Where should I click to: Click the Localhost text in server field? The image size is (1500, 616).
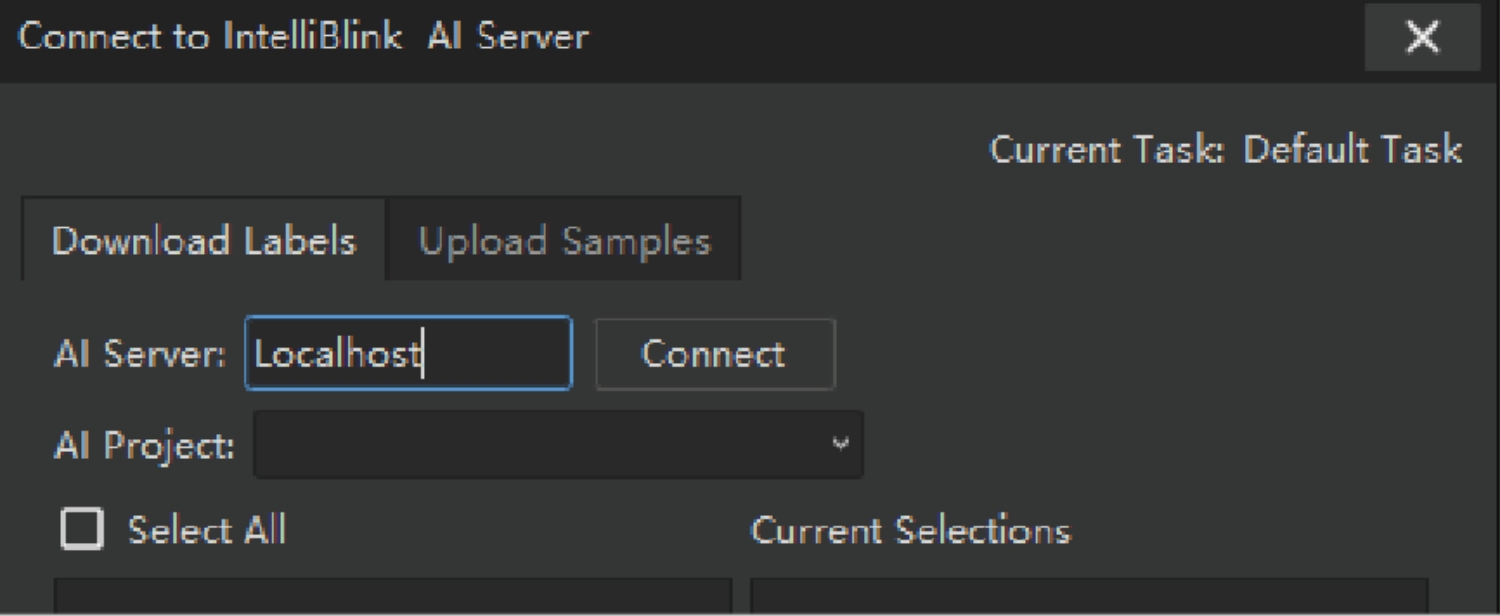tap(336, 355)
